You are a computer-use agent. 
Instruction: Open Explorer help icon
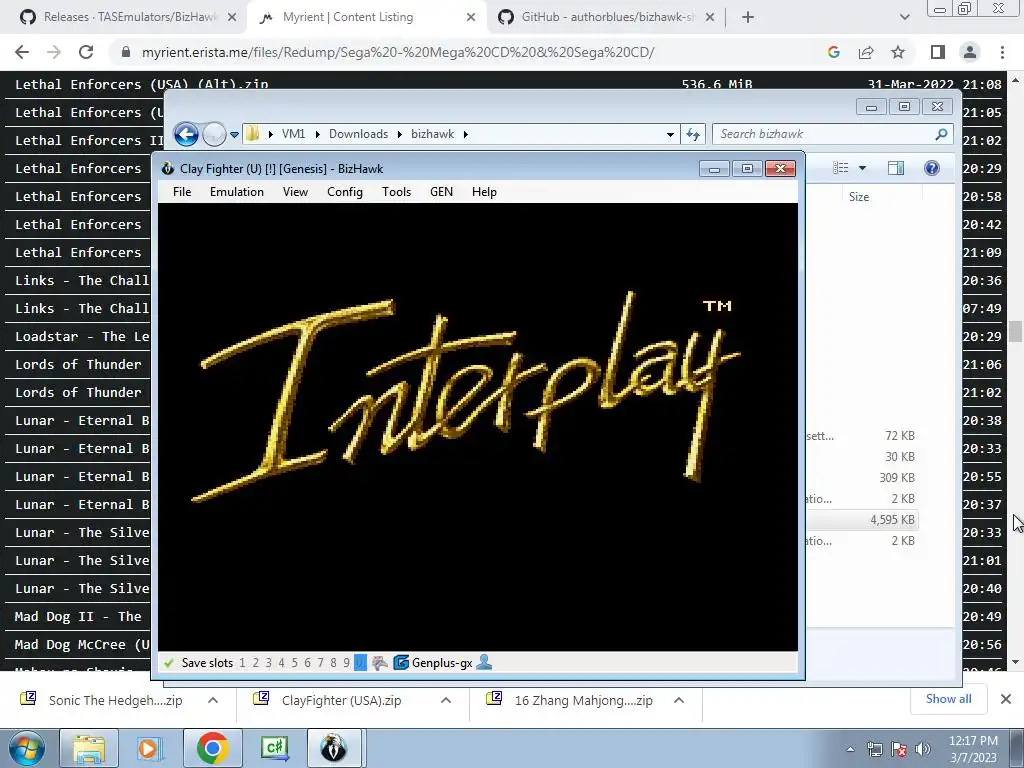tap(932, 168)
